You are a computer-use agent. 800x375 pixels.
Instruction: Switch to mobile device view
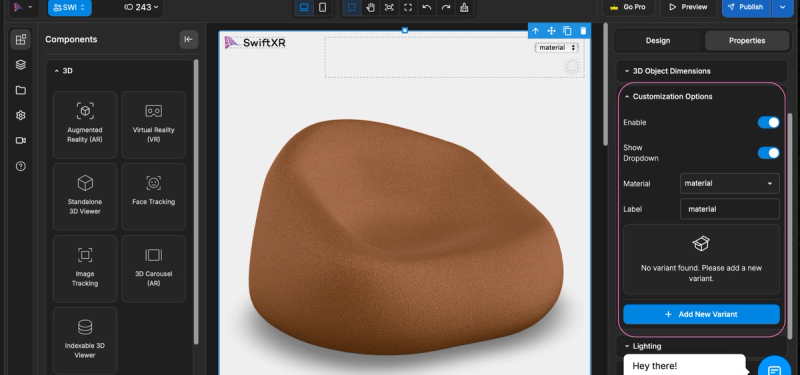click(x=322, y=7)
